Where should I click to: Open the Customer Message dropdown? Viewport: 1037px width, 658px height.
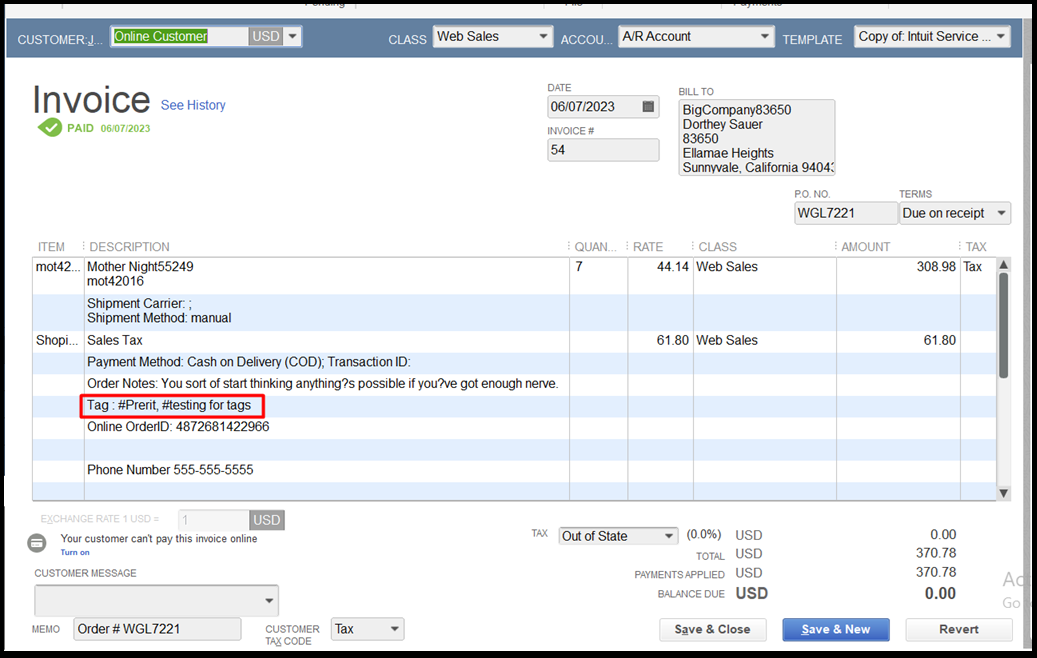[269, 601]
